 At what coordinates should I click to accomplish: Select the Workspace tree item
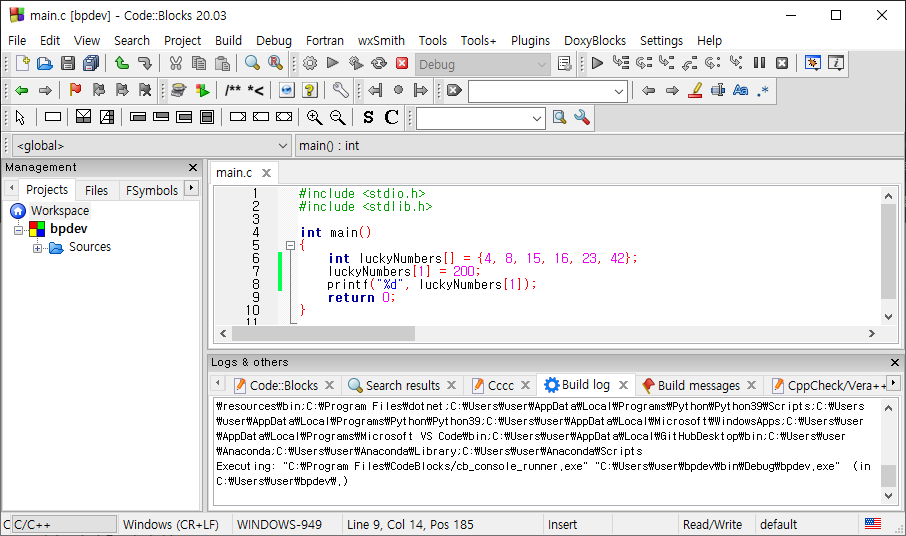pyautogui.click(x=60, y=211)
